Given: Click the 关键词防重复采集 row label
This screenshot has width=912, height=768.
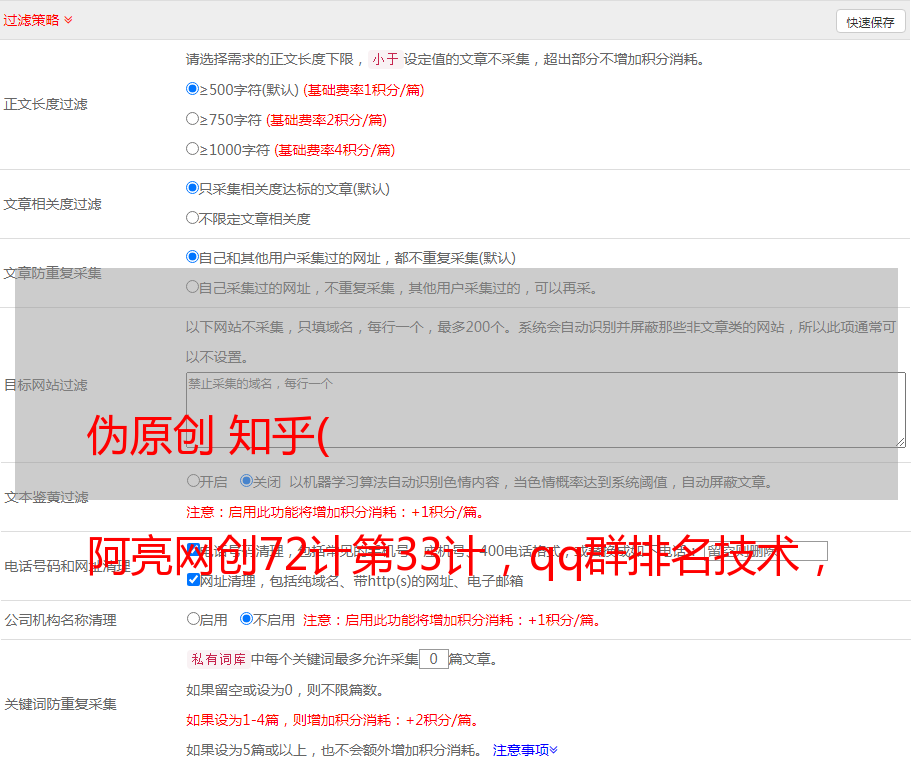Looking at the screenshot, I should tap(60, 704).
